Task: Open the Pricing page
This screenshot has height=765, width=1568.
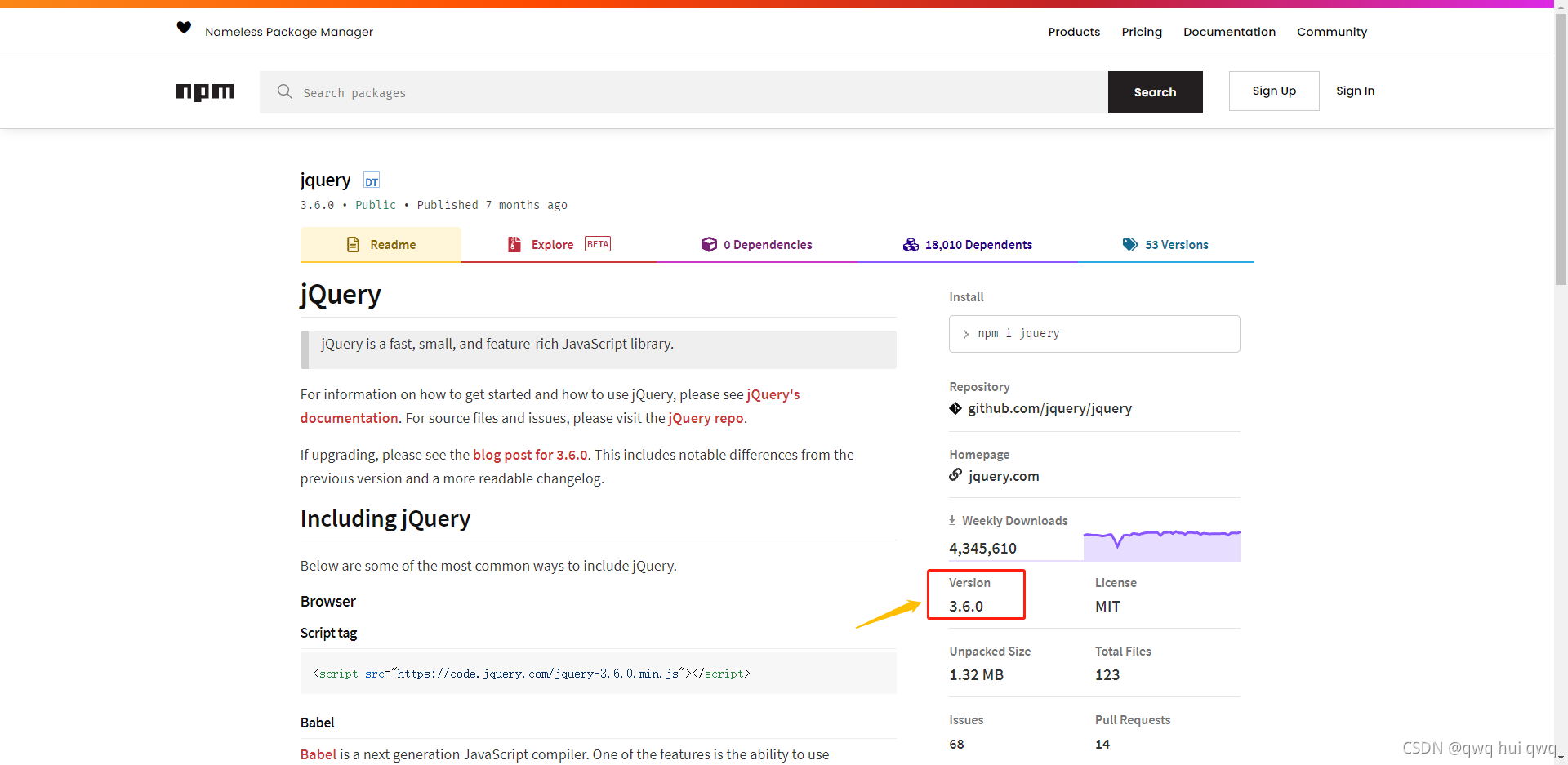Action: [x=1142, y=32]
